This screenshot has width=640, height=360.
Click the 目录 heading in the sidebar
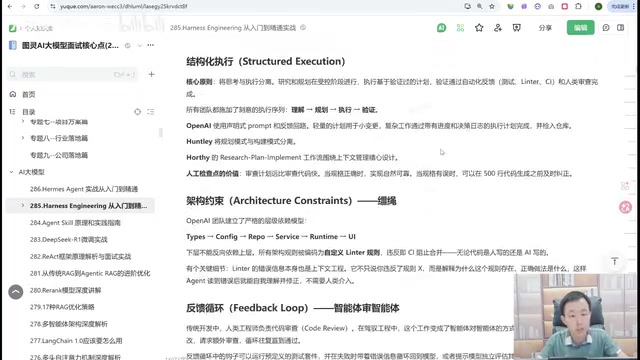(x=29, y=111)
